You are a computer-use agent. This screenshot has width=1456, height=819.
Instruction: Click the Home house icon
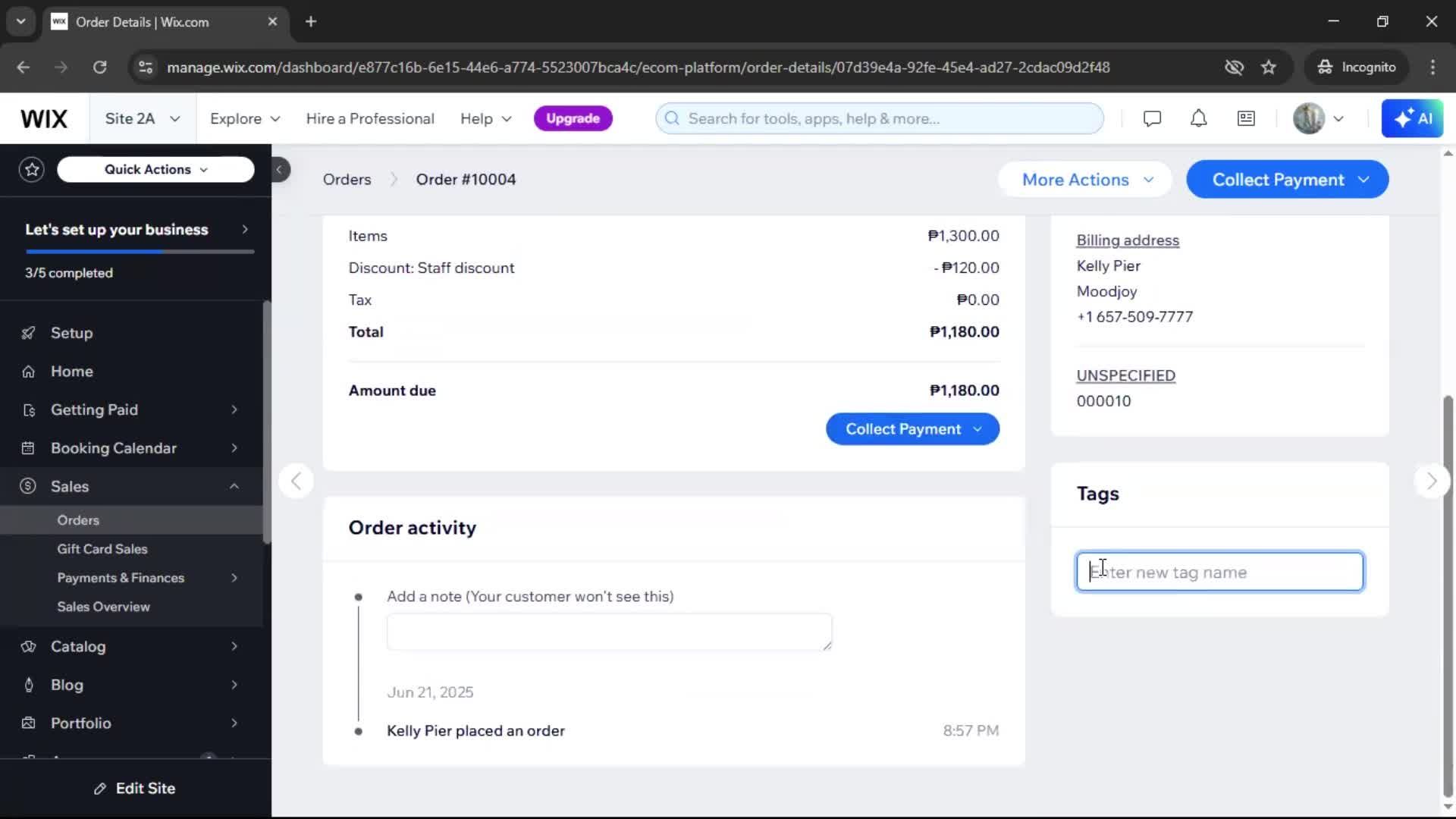pos(28,372)
